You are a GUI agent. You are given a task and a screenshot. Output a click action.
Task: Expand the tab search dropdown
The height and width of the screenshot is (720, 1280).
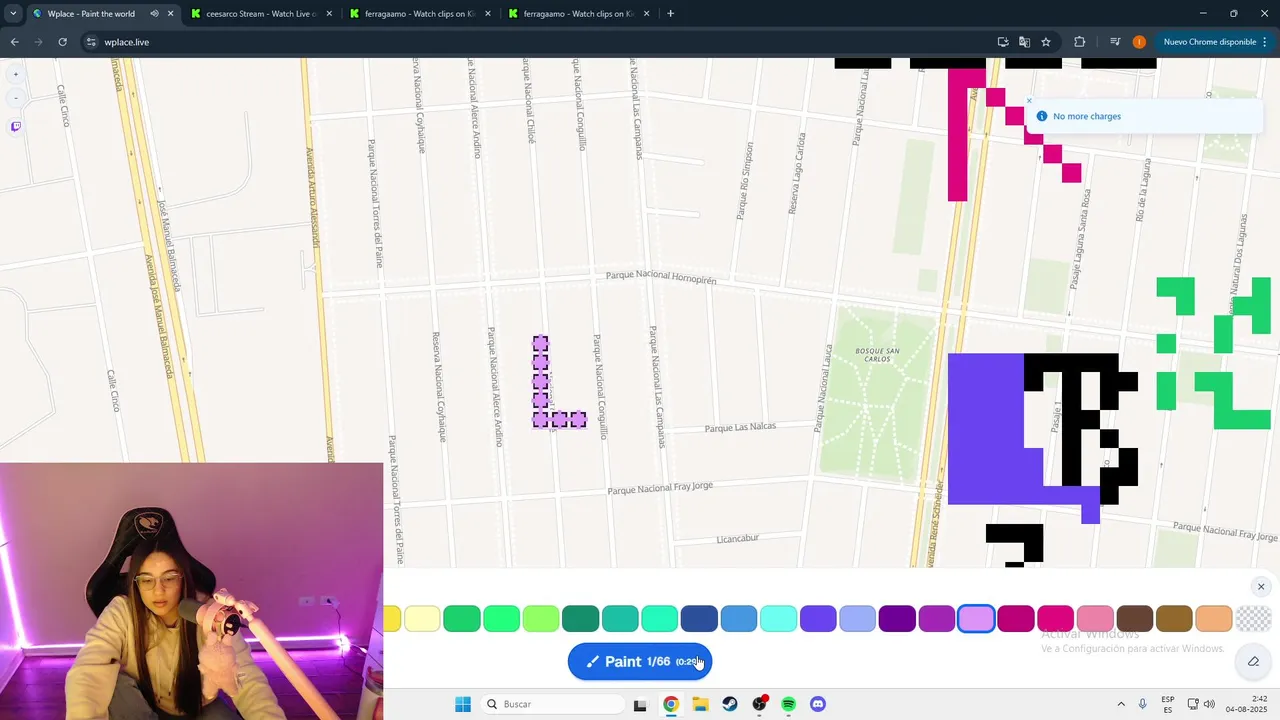click(x=13, y=14)
